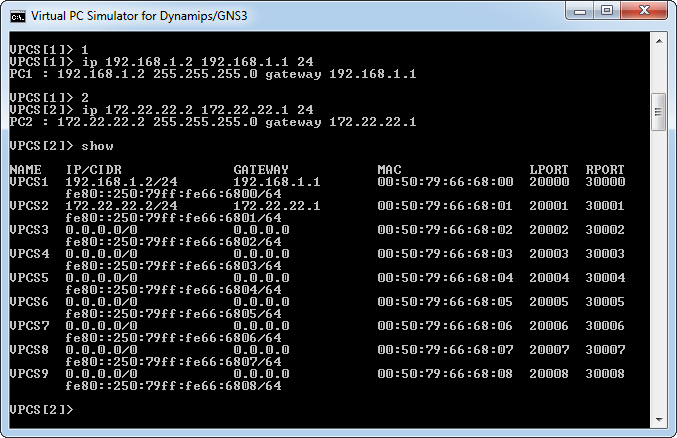Click MAC address 00:50:79:66:68:01

coord(445,206)
